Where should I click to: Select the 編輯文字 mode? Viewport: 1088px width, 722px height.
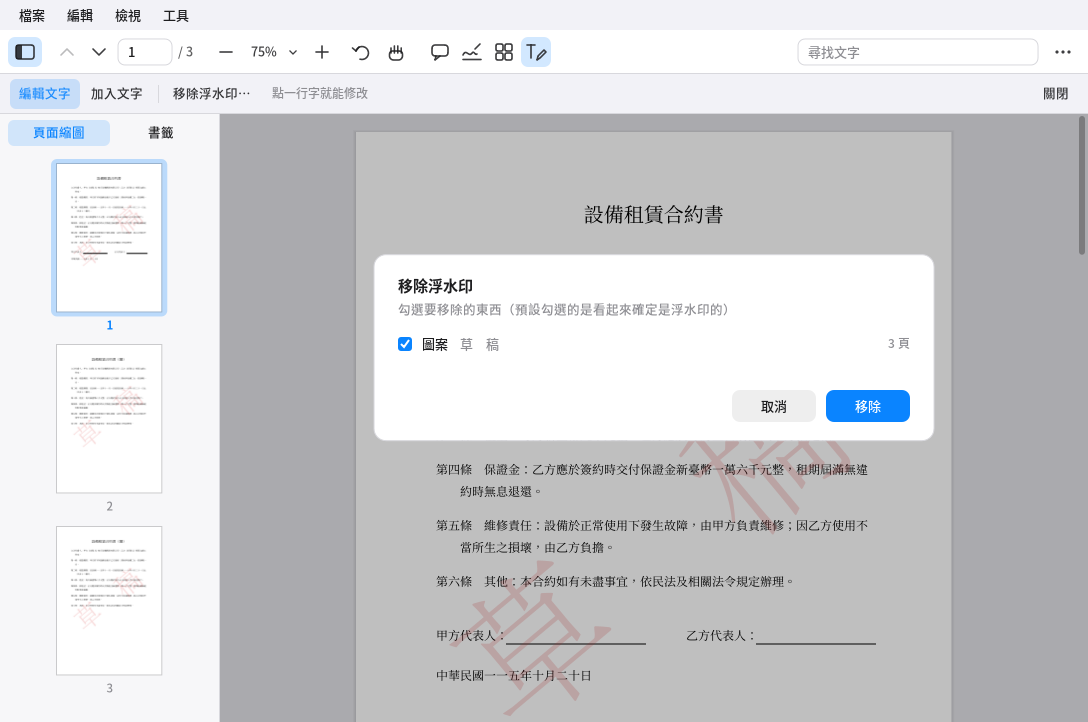44,94
